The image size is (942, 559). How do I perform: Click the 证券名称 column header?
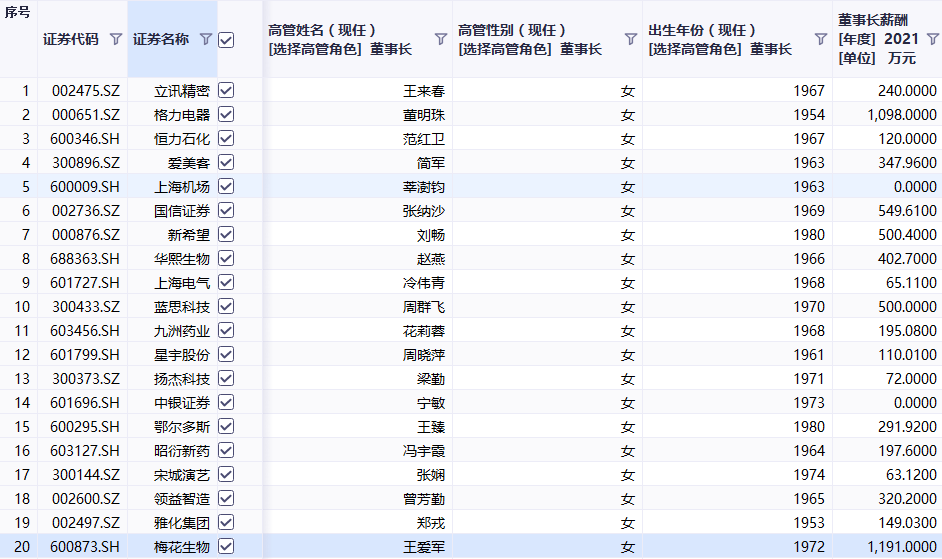(160, 39)
